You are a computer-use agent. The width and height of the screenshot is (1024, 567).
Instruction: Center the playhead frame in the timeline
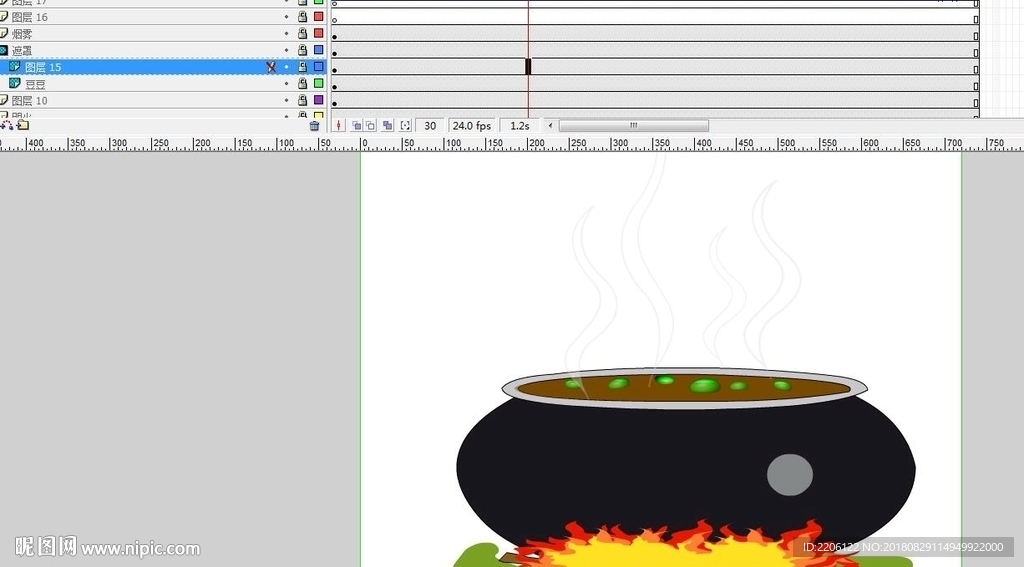(339, 125)
